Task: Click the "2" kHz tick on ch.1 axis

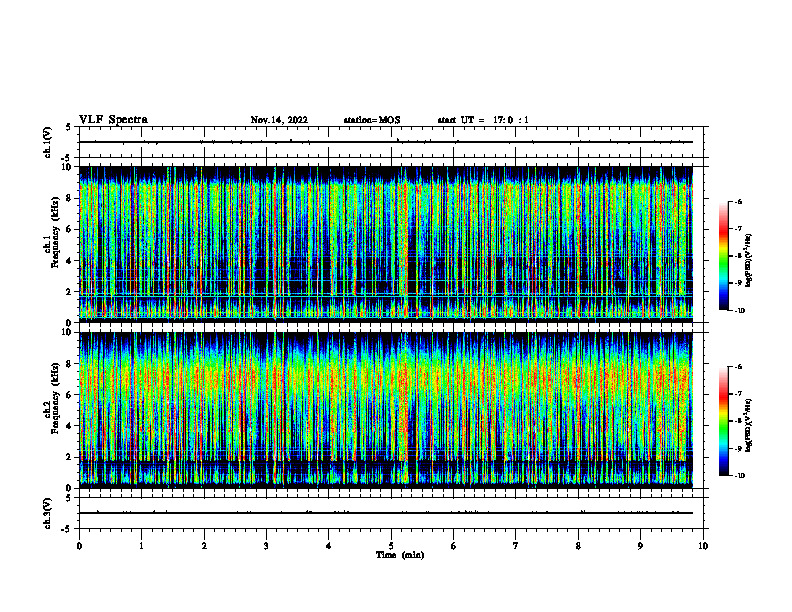Action: (70, 292)
